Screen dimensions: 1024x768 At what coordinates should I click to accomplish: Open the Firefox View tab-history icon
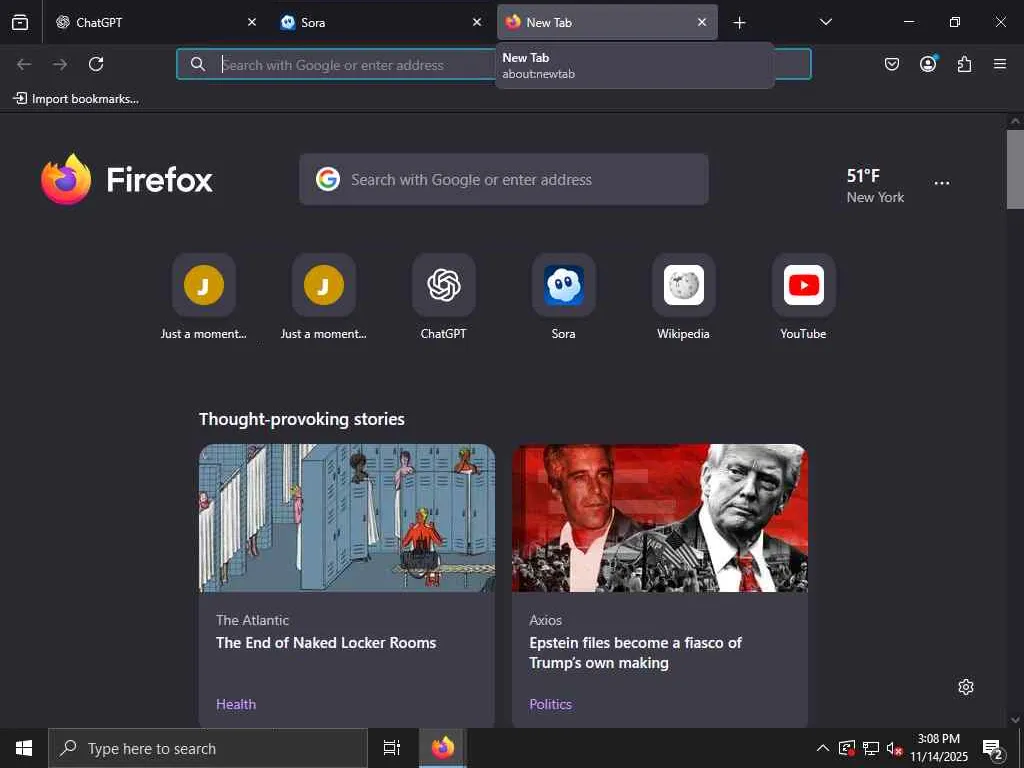pos(20,22)
